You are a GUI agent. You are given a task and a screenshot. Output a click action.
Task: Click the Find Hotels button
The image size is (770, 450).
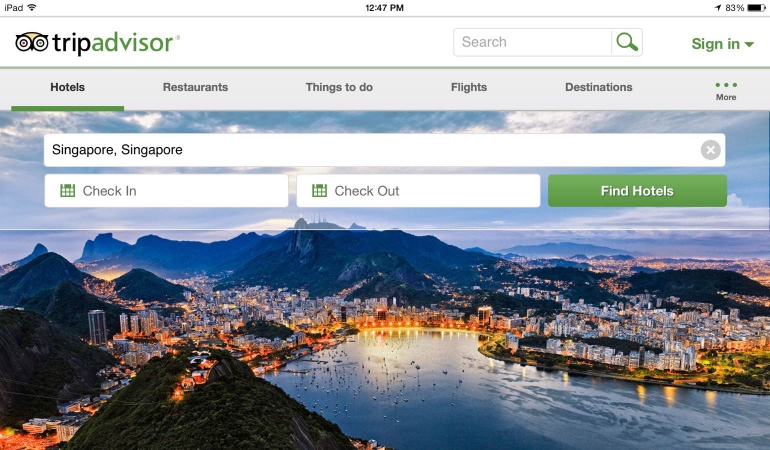pos(637,191)
